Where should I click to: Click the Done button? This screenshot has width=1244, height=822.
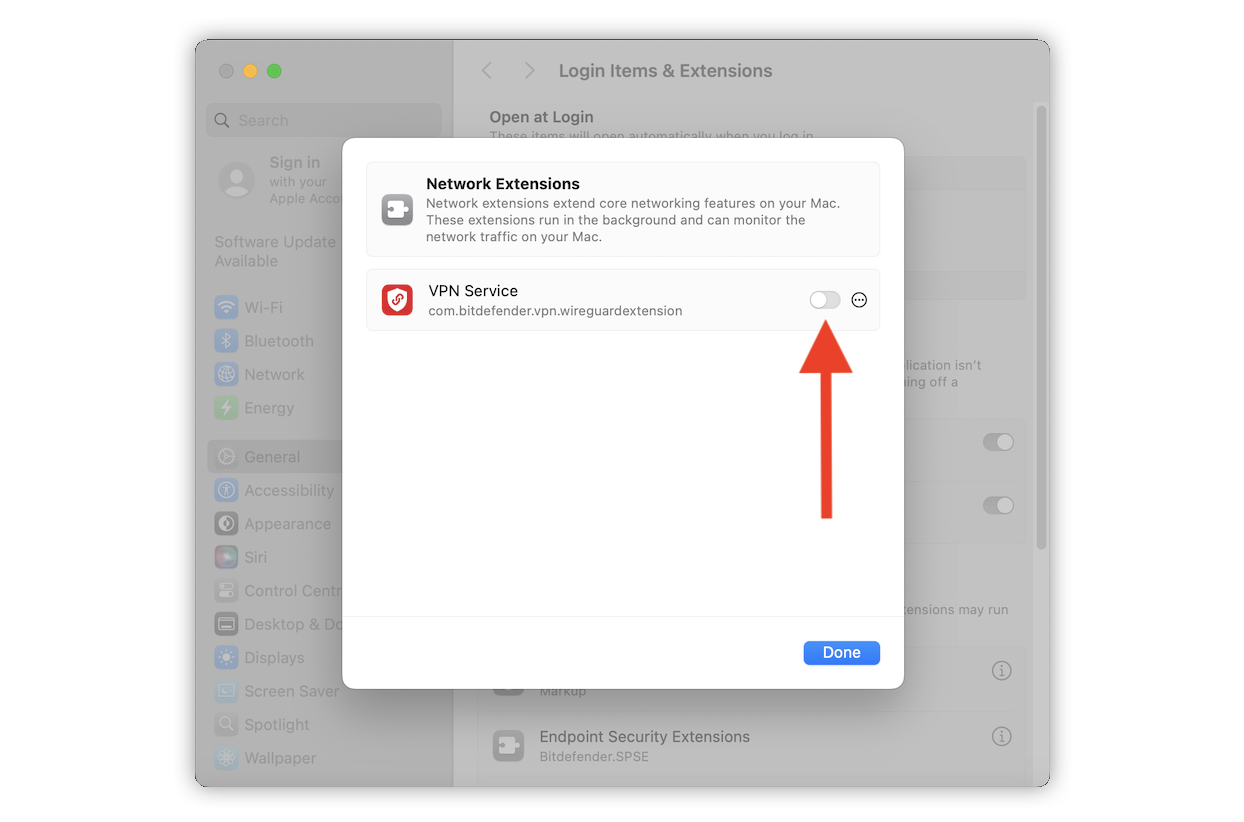pos(841,652)
